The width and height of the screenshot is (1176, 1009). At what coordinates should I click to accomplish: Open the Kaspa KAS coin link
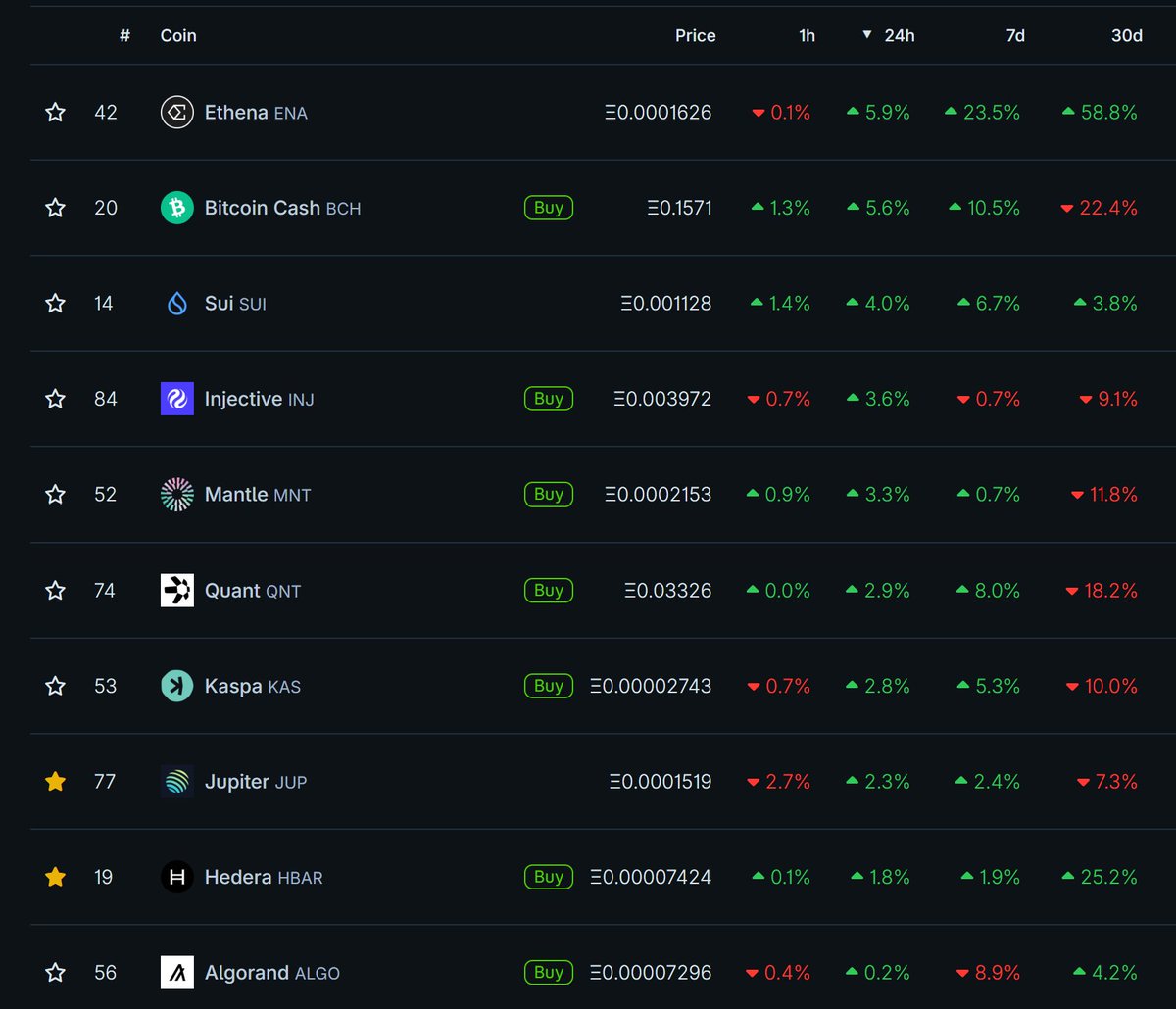[x=252, y=686]
